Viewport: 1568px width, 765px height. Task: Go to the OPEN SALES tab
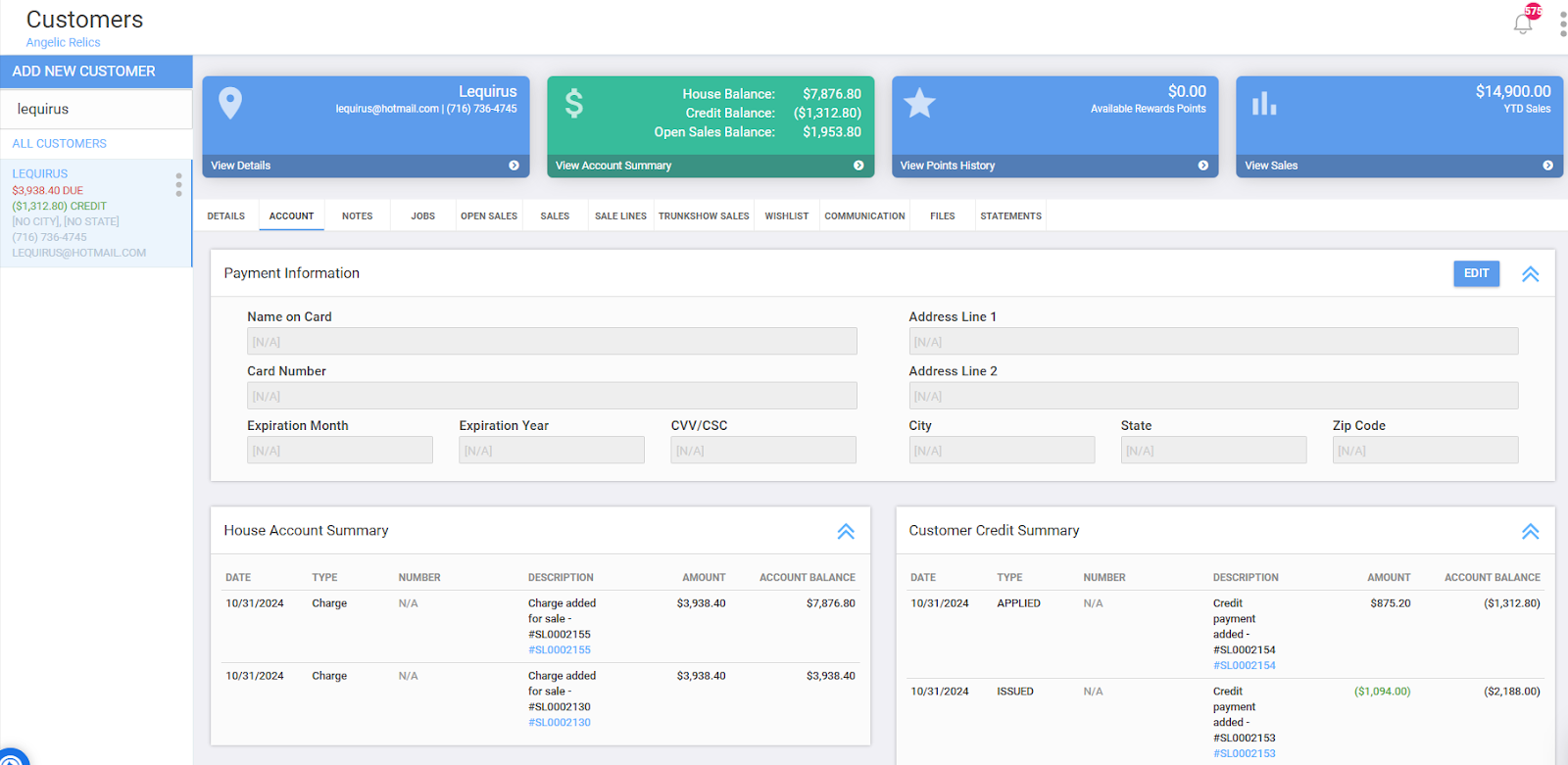[489, 216]
